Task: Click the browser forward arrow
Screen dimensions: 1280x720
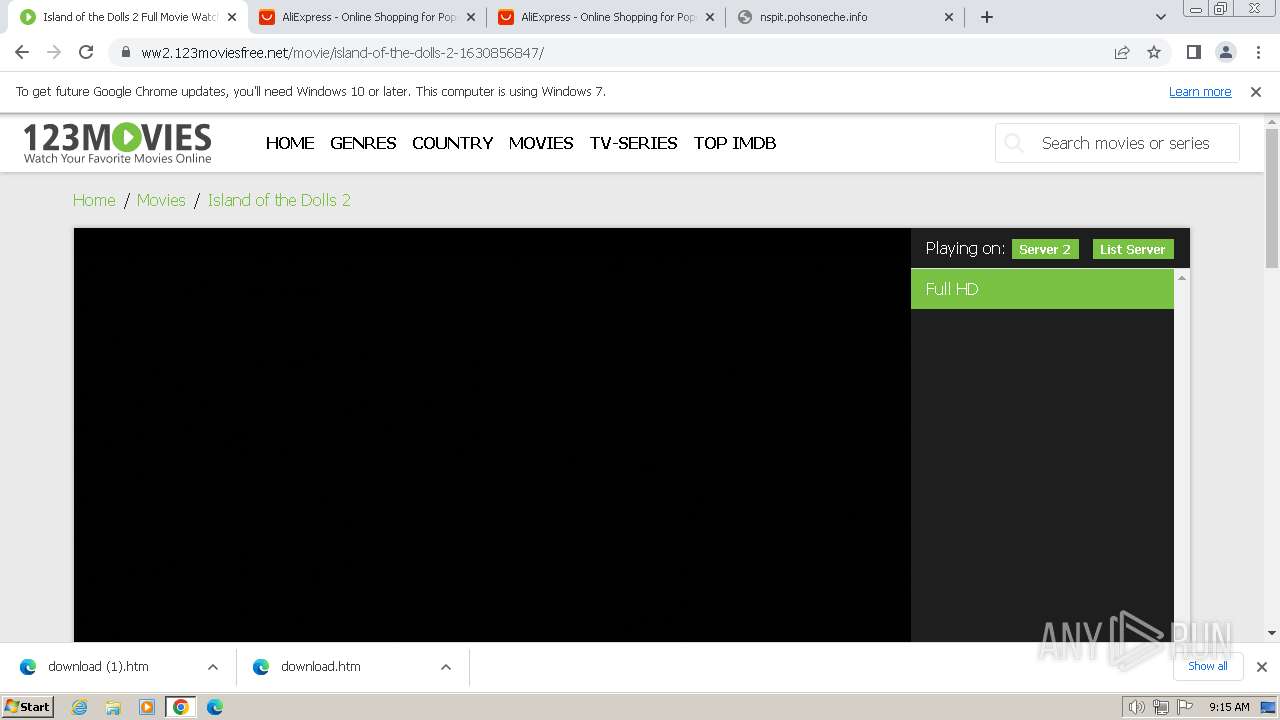Action: click(x=54, y=52)
